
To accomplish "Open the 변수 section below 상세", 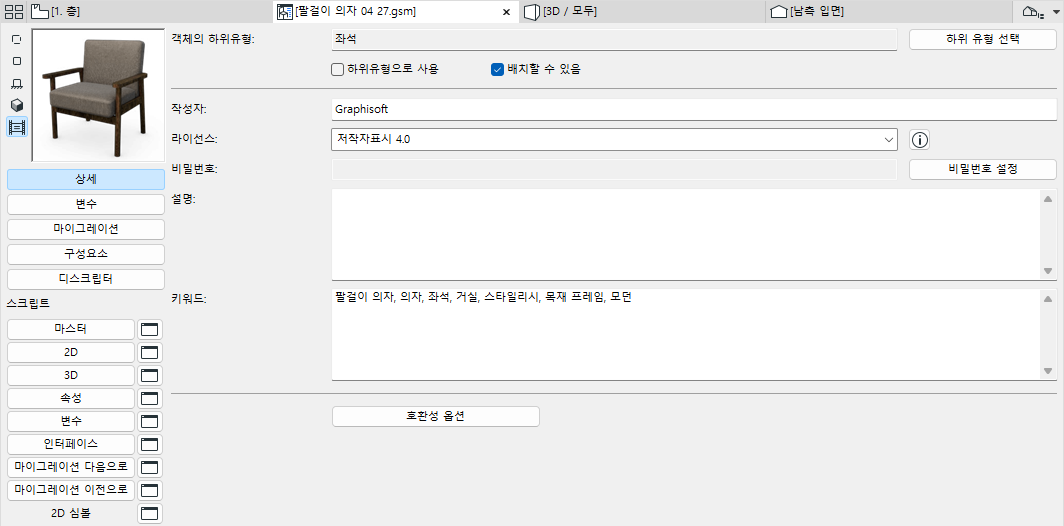I will point(86,204).
